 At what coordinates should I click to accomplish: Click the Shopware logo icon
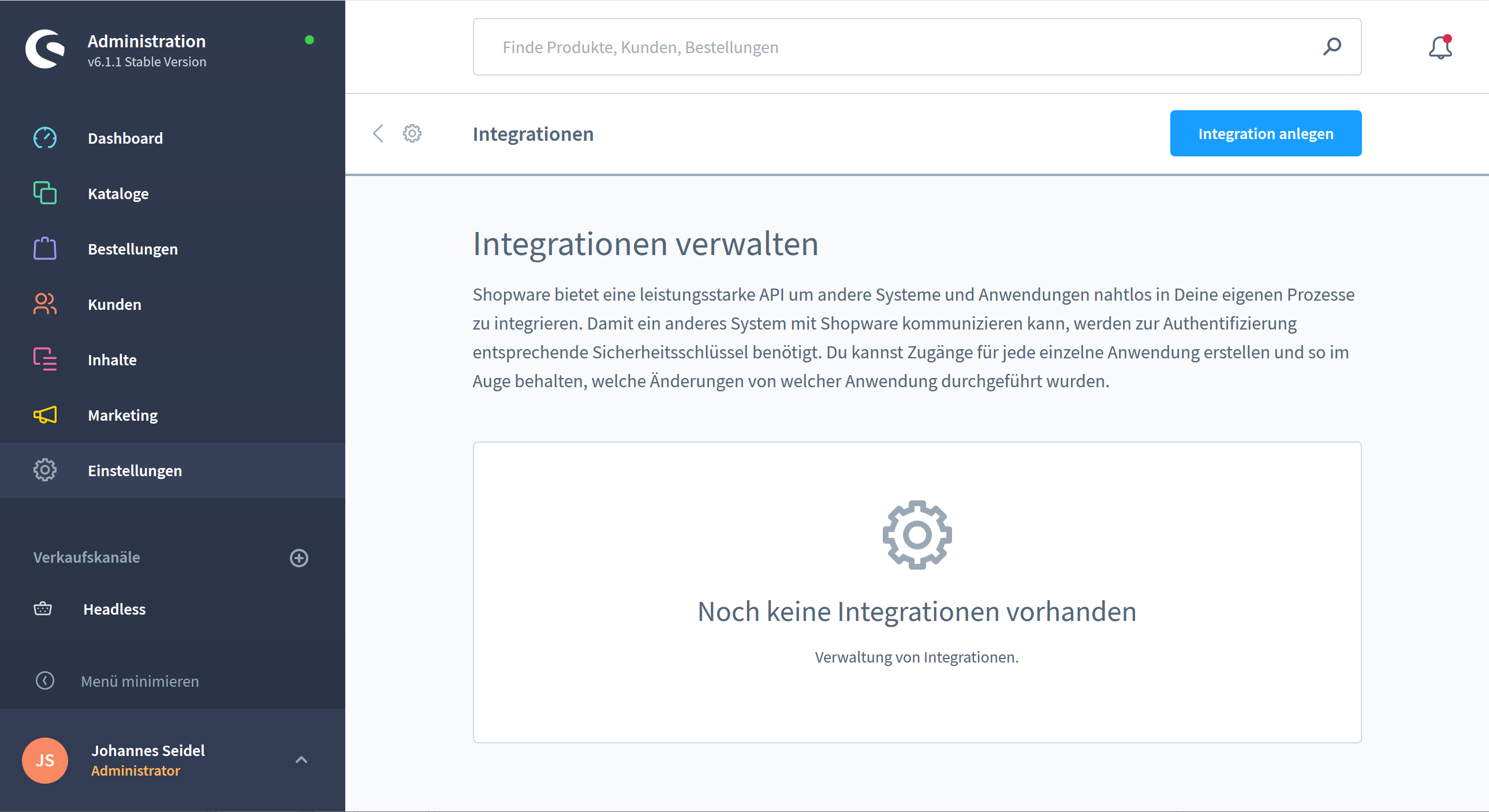tap(44, 49)
